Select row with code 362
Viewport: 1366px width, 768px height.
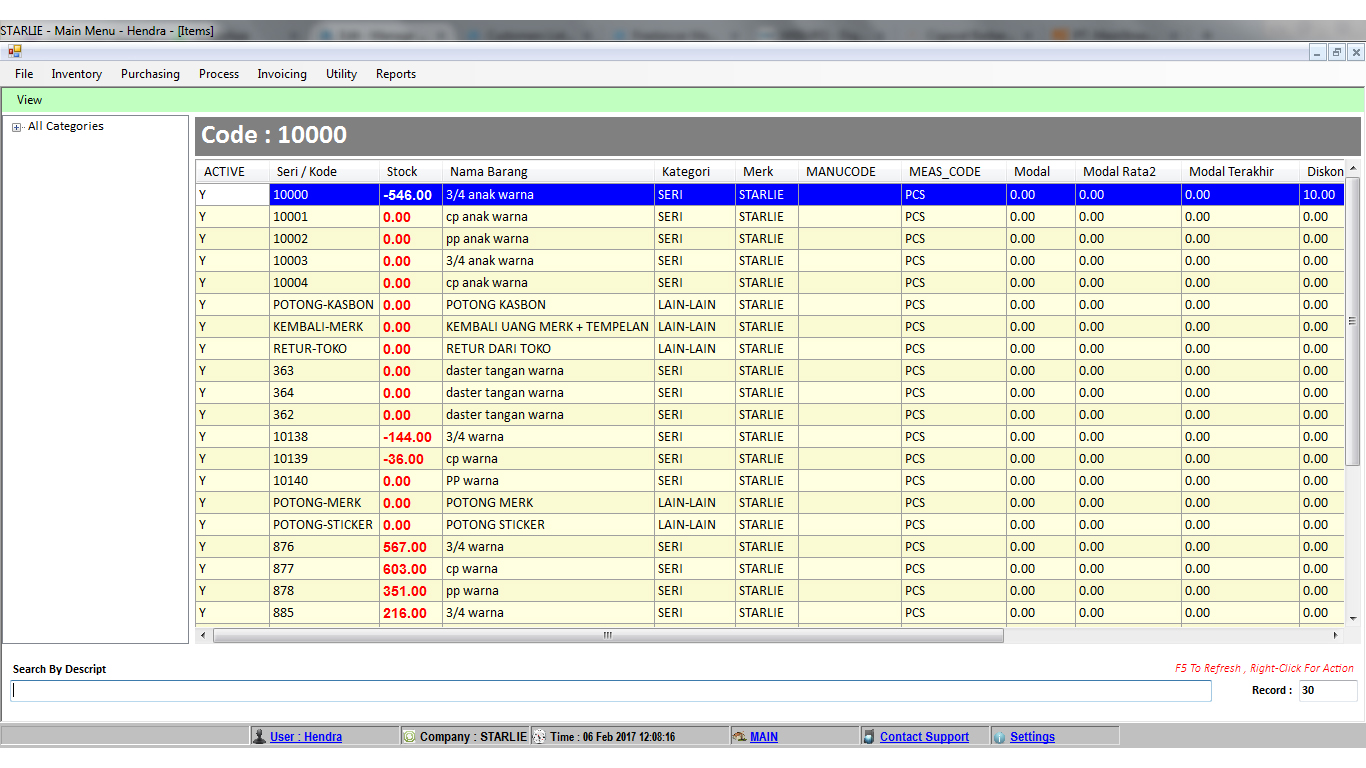coord(770,415)
